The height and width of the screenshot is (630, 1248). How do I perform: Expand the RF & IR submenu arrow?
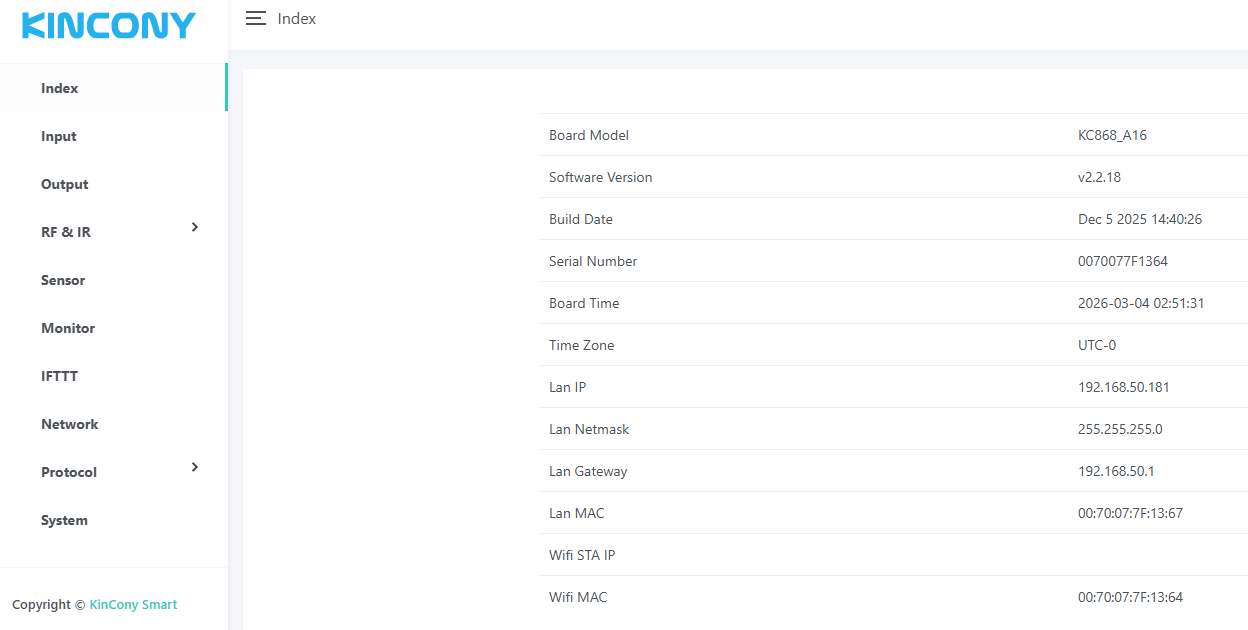195,228
